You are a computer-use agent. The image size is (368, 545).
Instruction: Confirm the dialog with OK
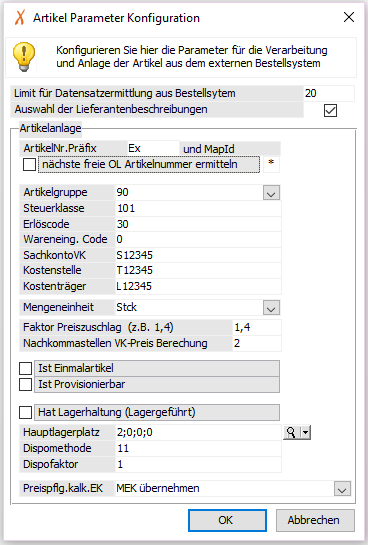[227, 520]
